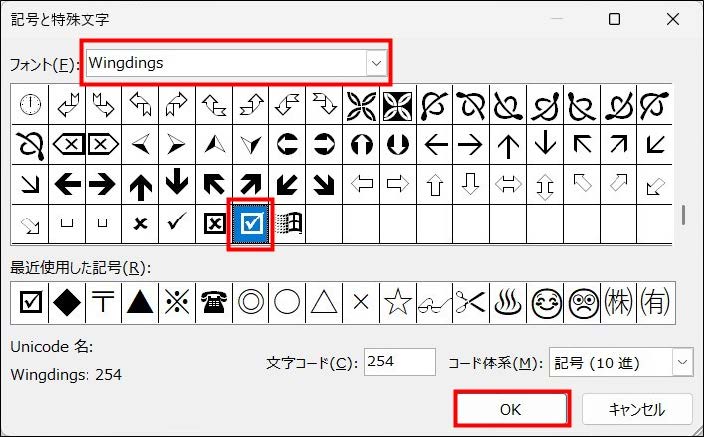Insert the recent black diamond symbol
Image resolution: width=704 pixels, height=437 pixels.
66,303
